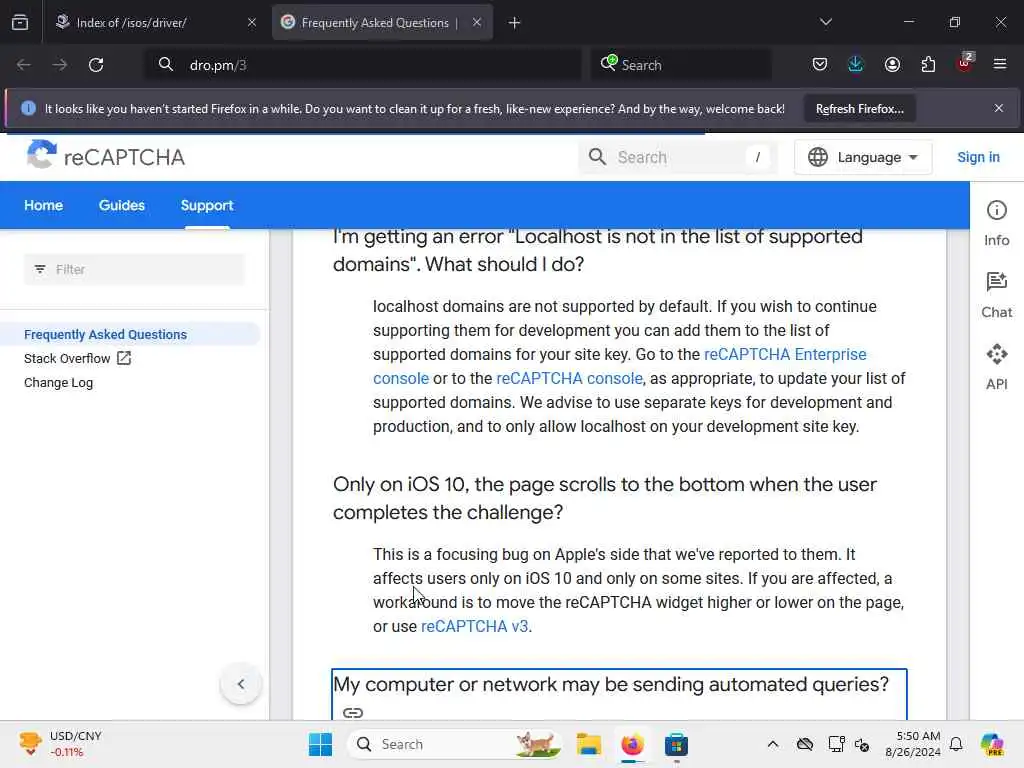Open File Explorer from the taskbar

pyautogui.click(x=588, y=744)
